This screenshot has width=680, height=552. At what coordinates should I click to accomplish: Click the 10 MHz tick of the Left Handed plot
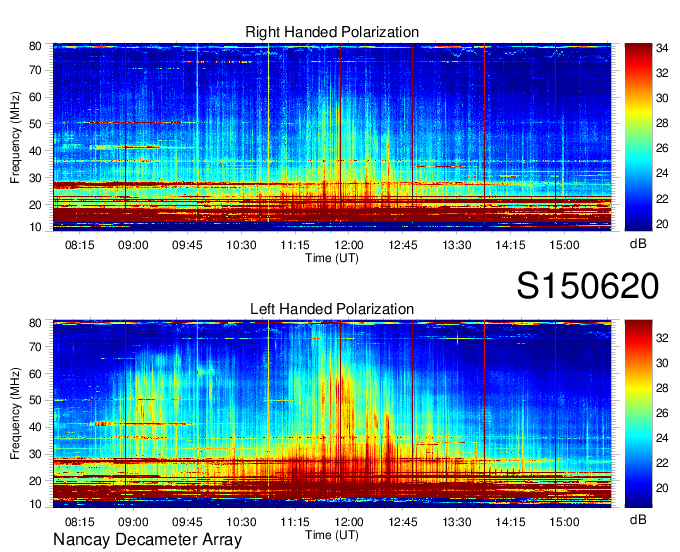tap(35, 503)
